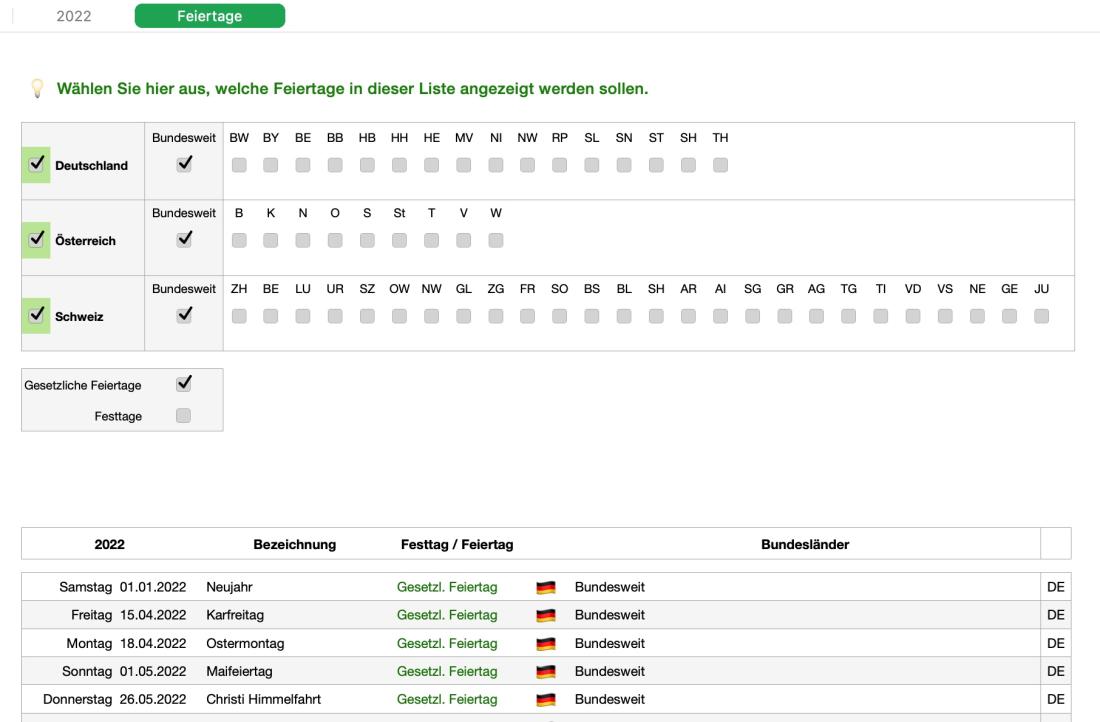Image resolution: width=1100 pixels, height=722 pixels.
Task: Toggle the Bundesweit checkbox for Österreich
Action: (184, 240)
